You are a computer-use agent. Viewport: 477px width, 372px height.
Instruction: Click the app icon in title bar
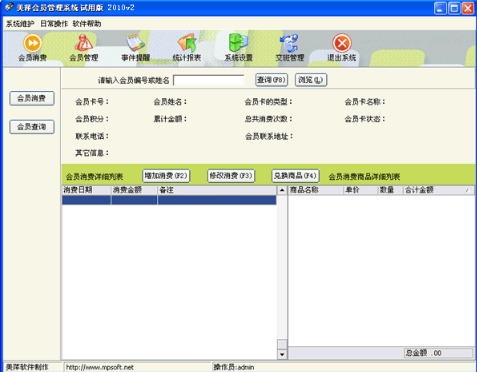pos(9,7)
